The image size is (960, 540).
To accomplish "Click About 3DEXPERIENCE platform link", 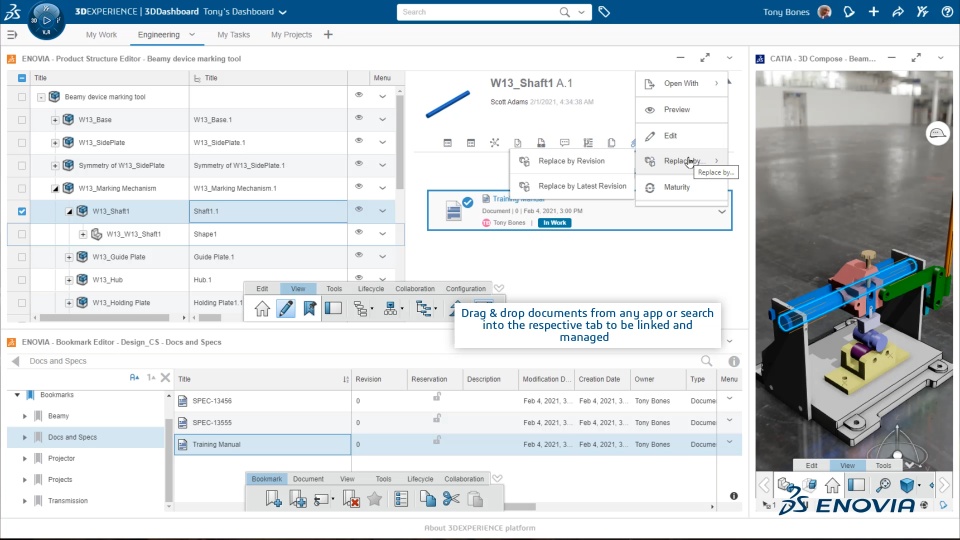I will click(x=480, y=528).
